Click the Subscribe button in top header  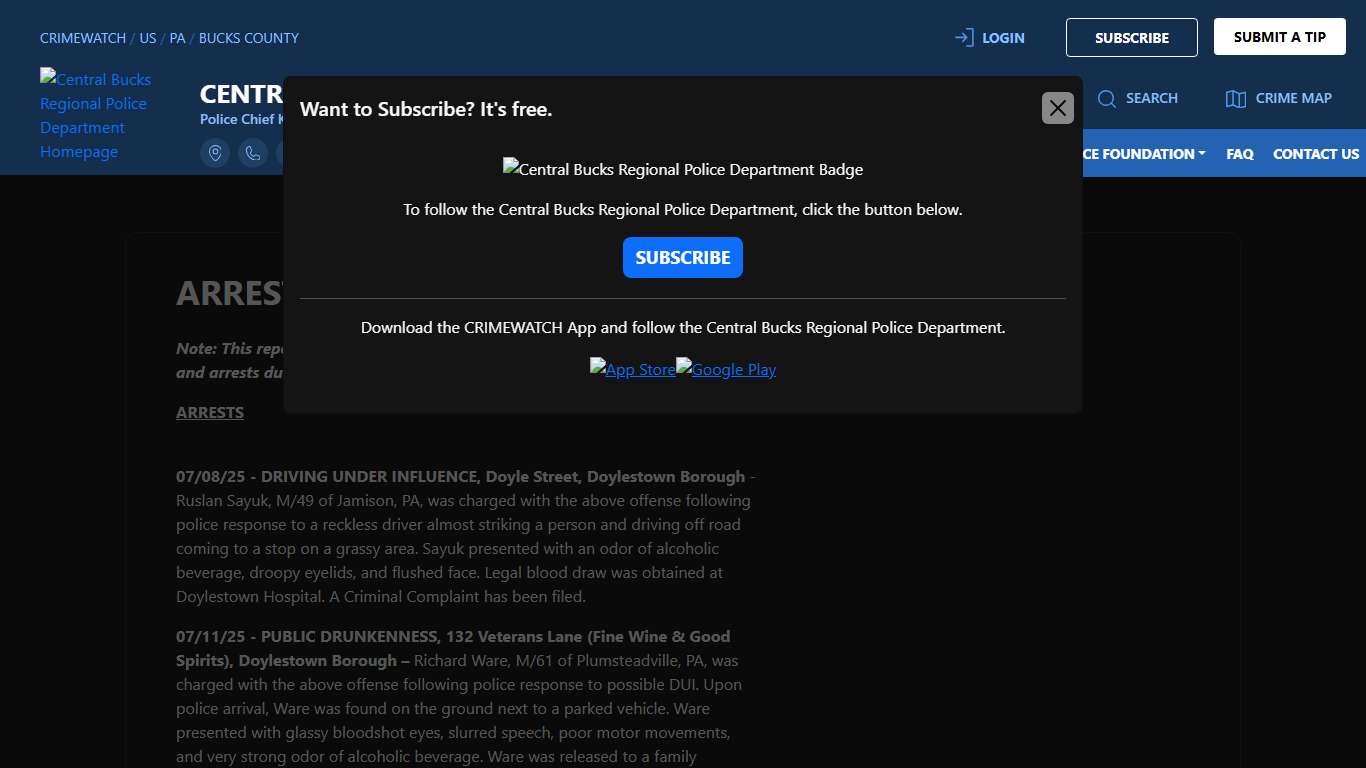1131,38
